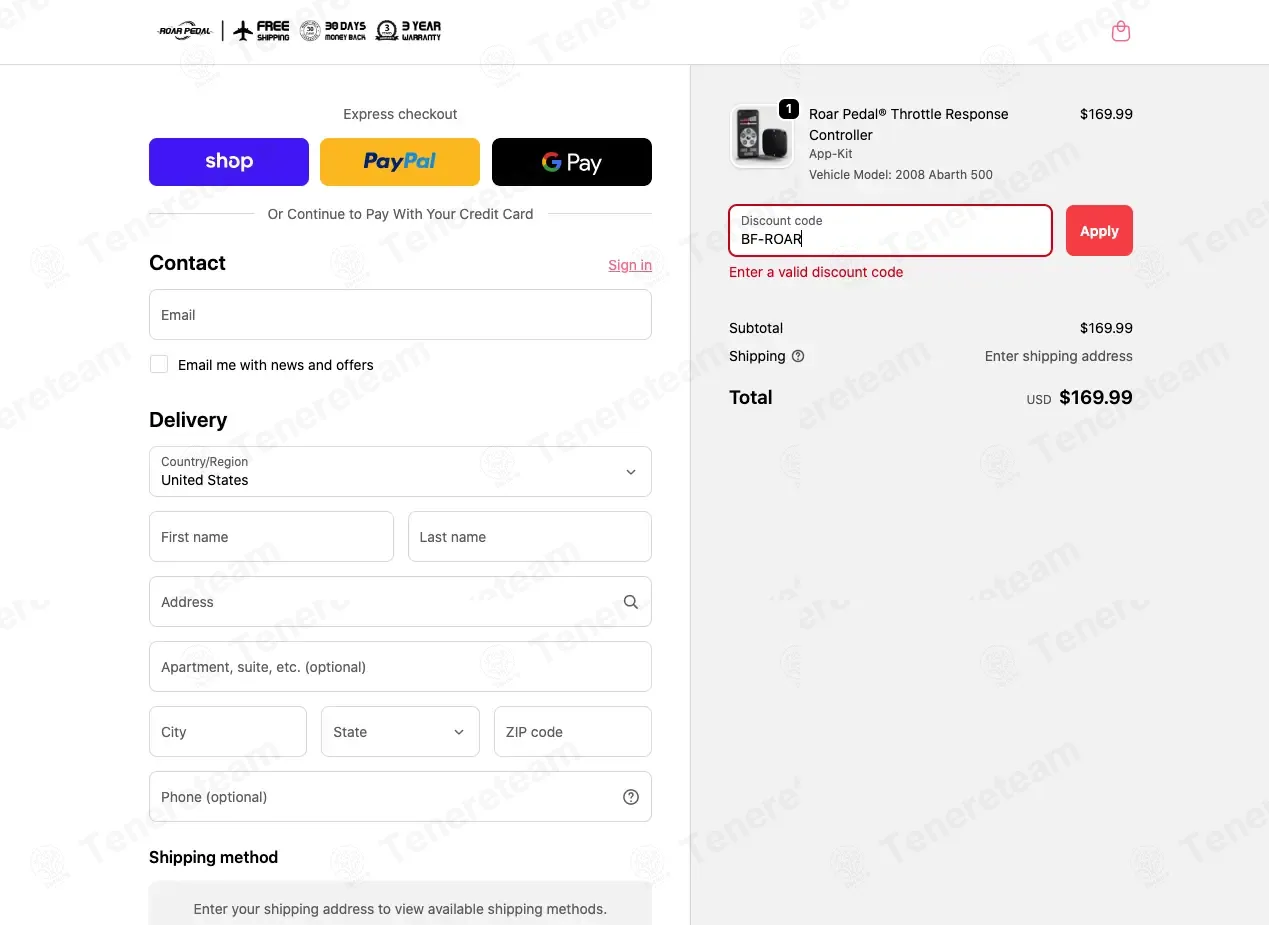Open the shopping bag cart icon

(1121, 31)
